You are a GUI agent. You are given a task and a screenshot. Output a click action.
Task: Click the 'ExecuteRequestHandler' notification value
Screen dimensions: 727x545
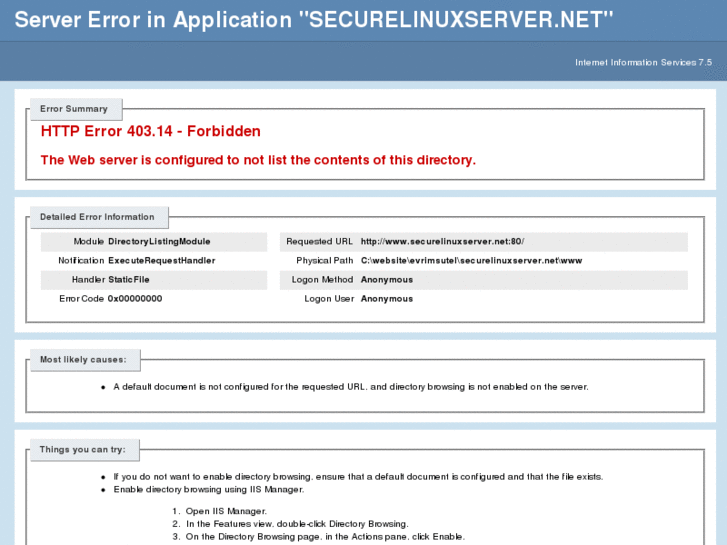click(x=161, y=260)
